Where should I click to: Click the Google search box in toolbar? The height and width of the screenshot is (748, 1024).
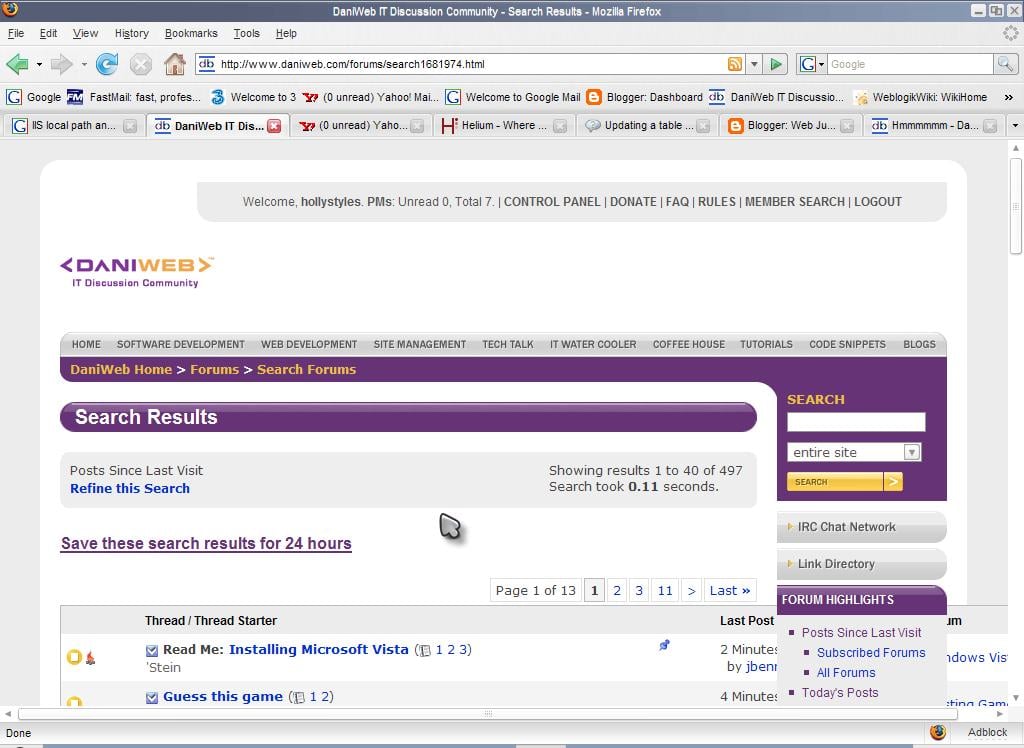pyautogui.click(x=910, y=64)
